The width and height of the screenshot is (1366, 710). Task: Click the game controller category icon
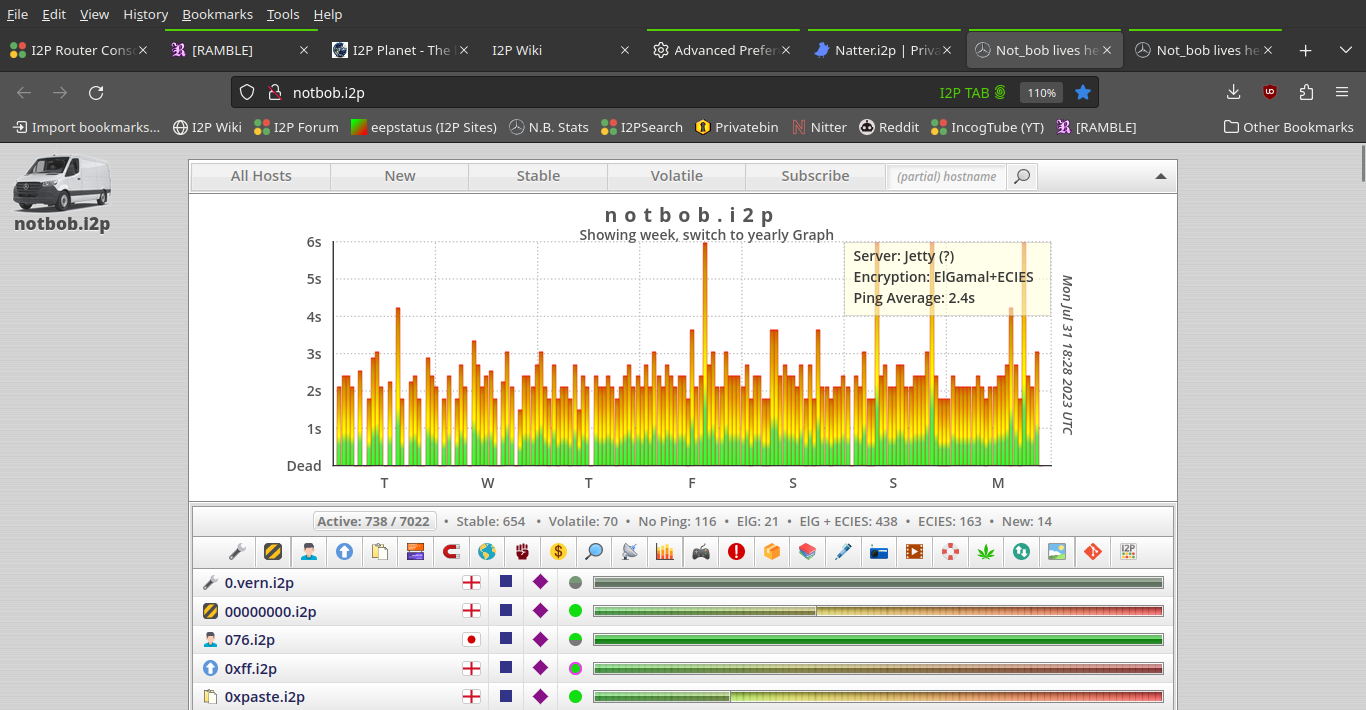(701, 551)
